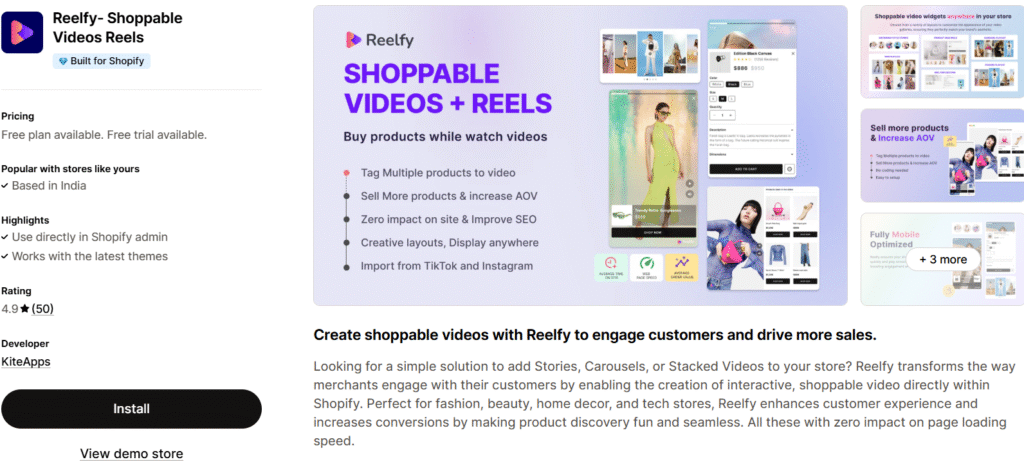Click the Add to Cart button in preview
The image size is (1024, 462).
(x=746, y=169)
